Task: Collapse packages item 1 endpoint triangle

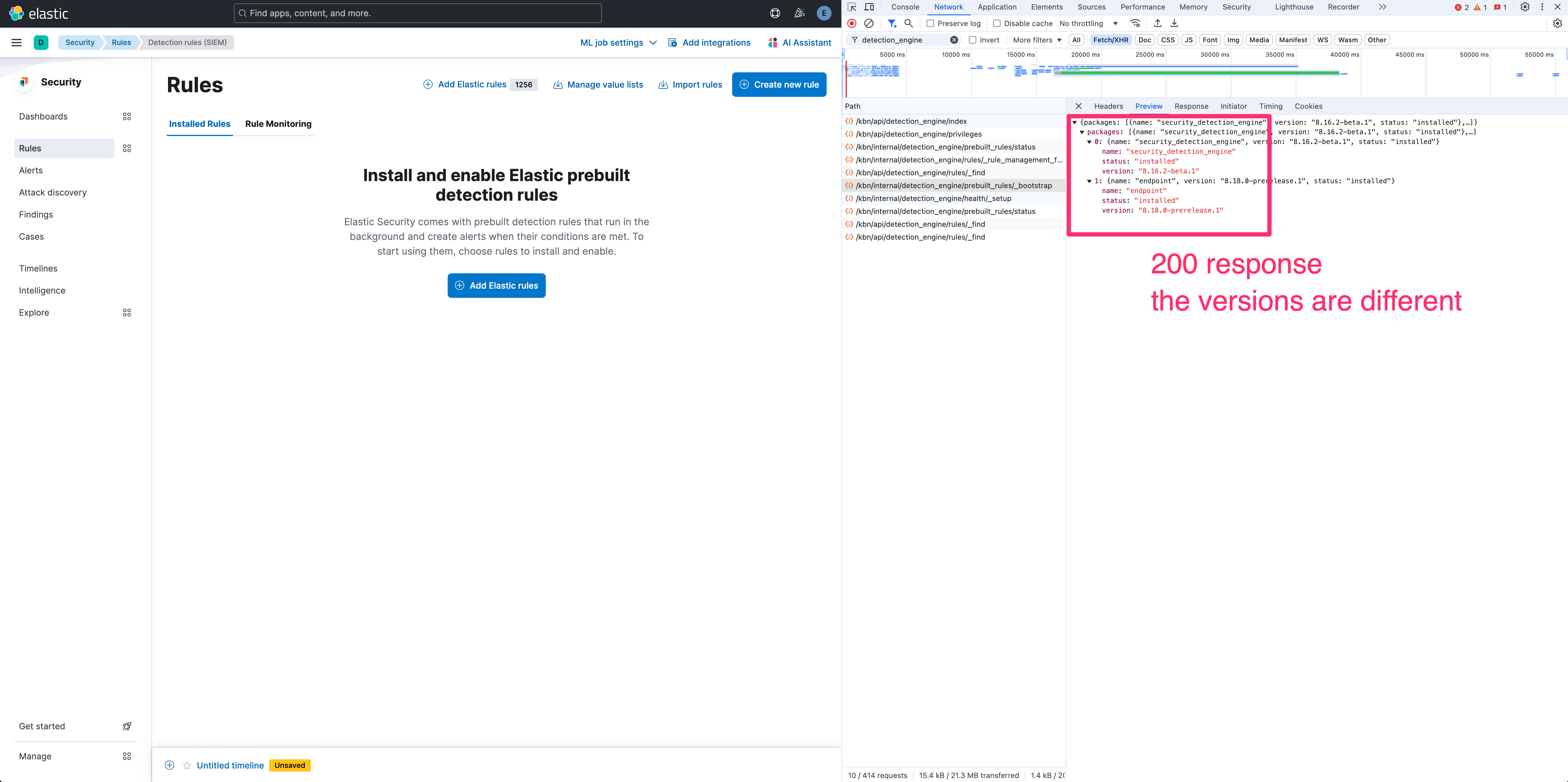Action: tap(1089, 181)
